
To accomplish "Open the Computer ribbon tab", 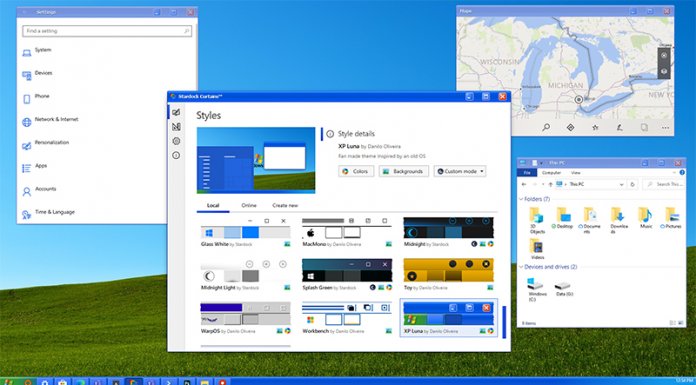I will click(552, 173).
